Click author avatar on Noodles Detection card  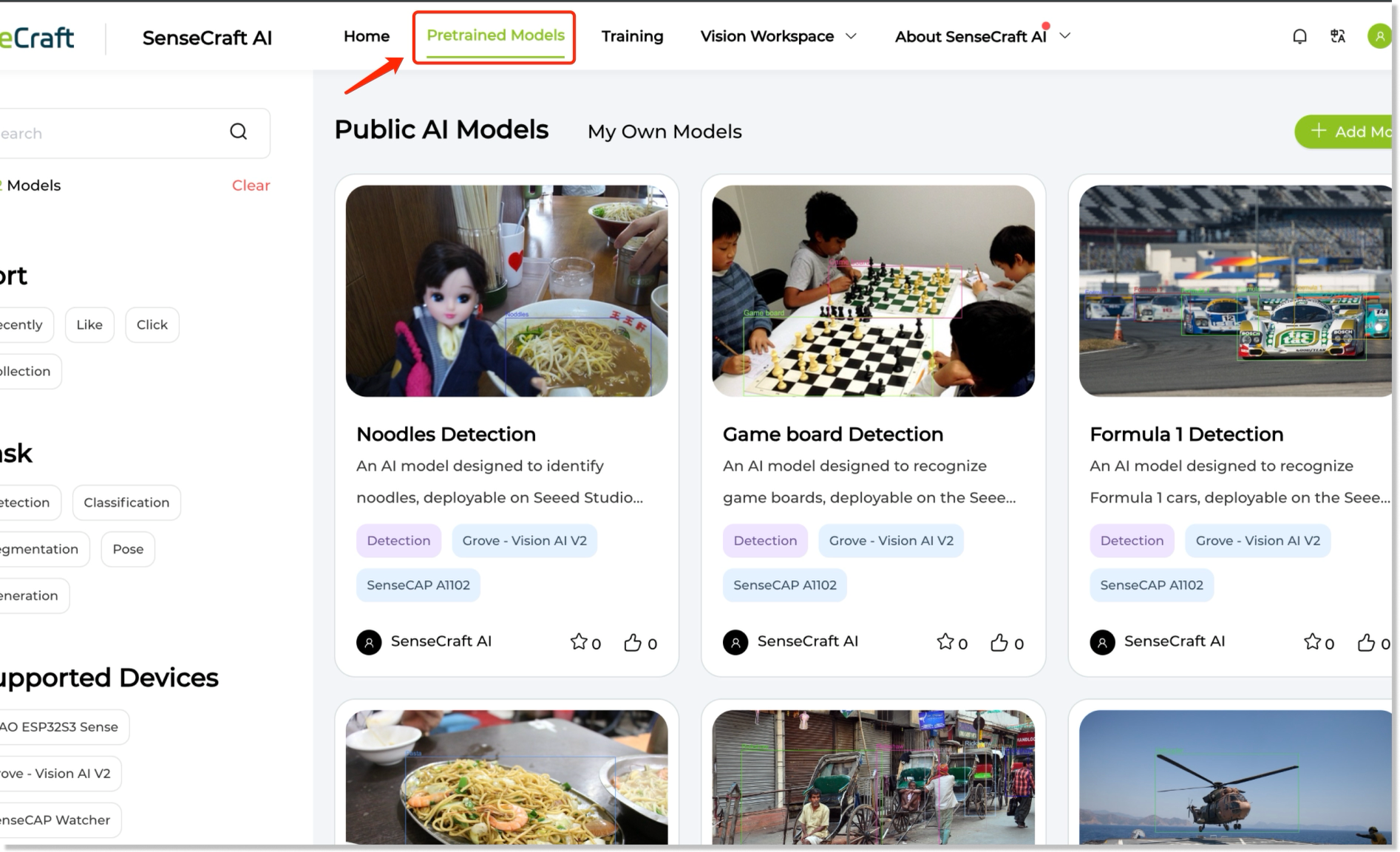point(369,642)
